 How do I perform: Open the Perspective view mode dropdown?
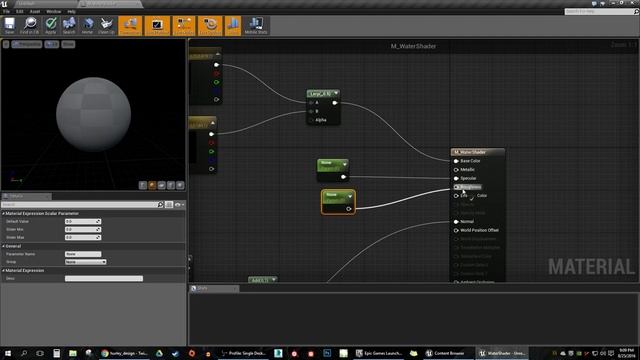pyautogui.click(x=27, y=44)
